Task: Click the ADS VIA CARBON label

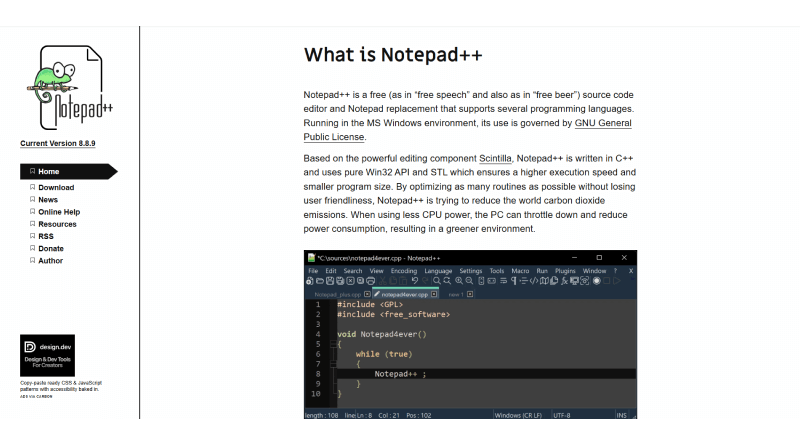Action: (36, 397)
